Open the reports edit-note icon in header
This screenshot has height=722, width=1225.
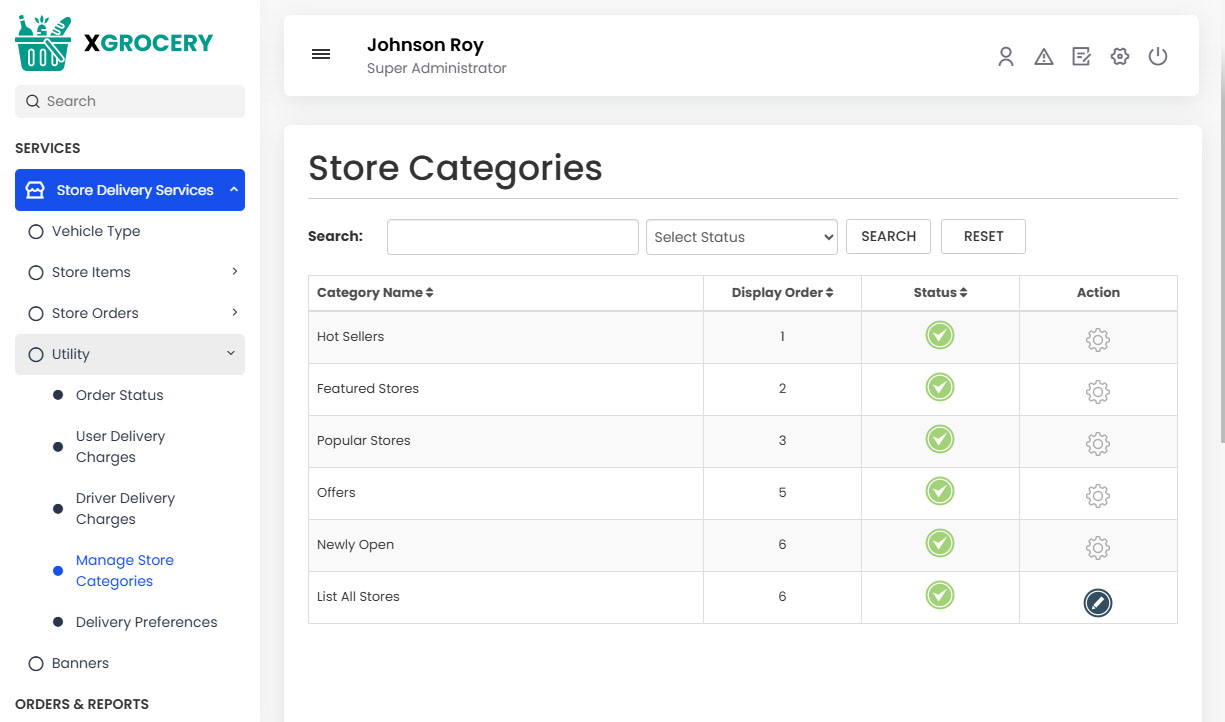[x=1081, y=57]
